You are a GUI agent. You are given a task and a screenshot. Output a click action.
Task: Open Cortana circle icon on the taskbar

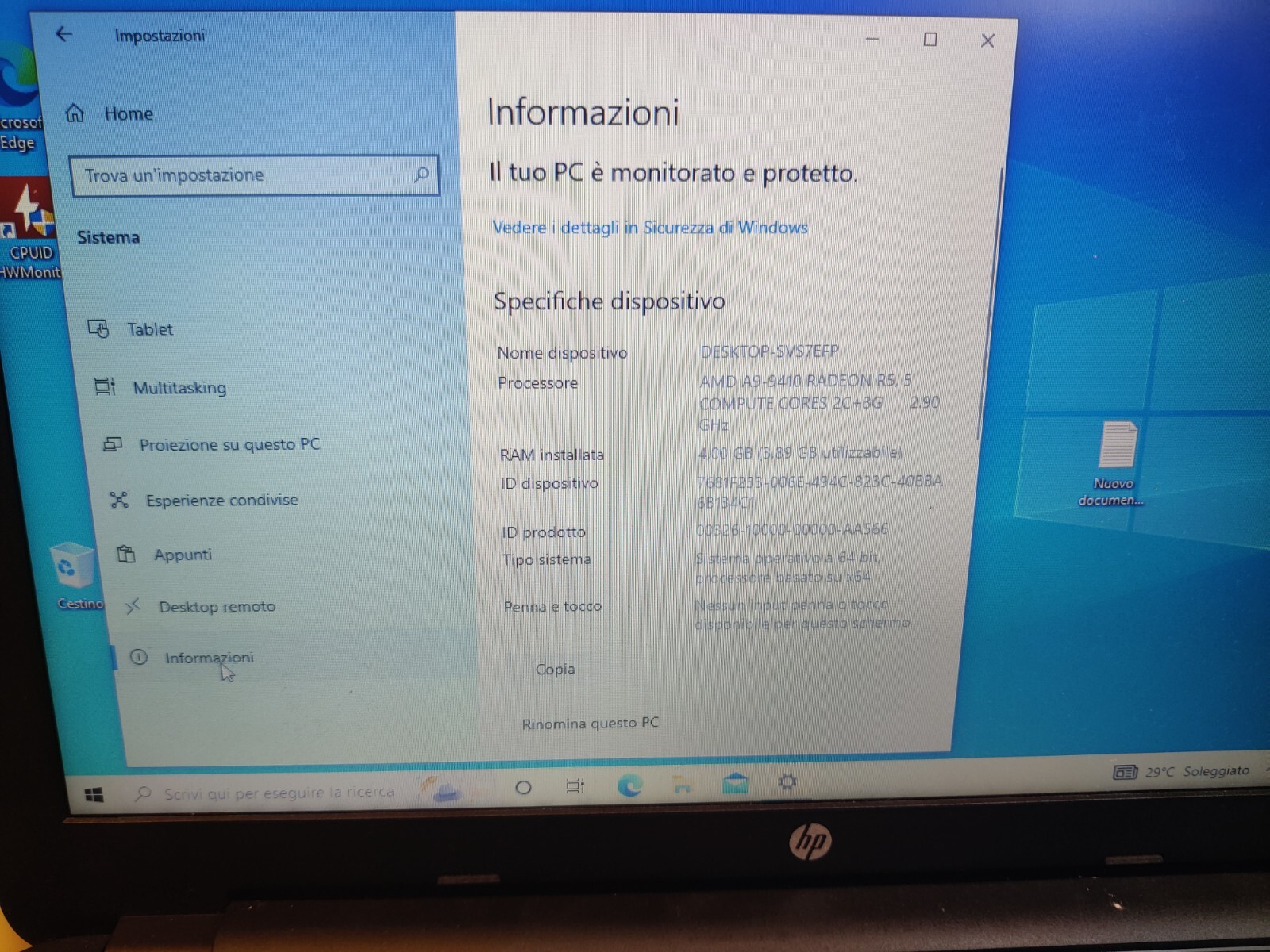tap(523, 788)
